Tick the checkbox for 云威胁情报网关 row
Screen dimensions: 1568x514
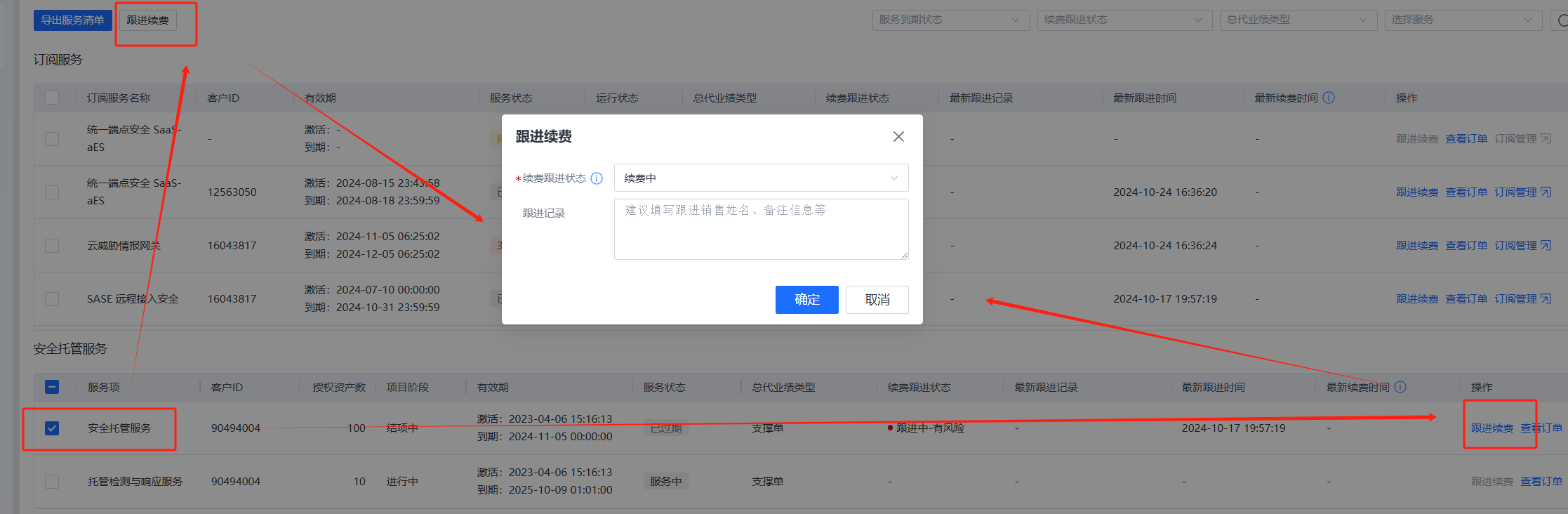52,246
